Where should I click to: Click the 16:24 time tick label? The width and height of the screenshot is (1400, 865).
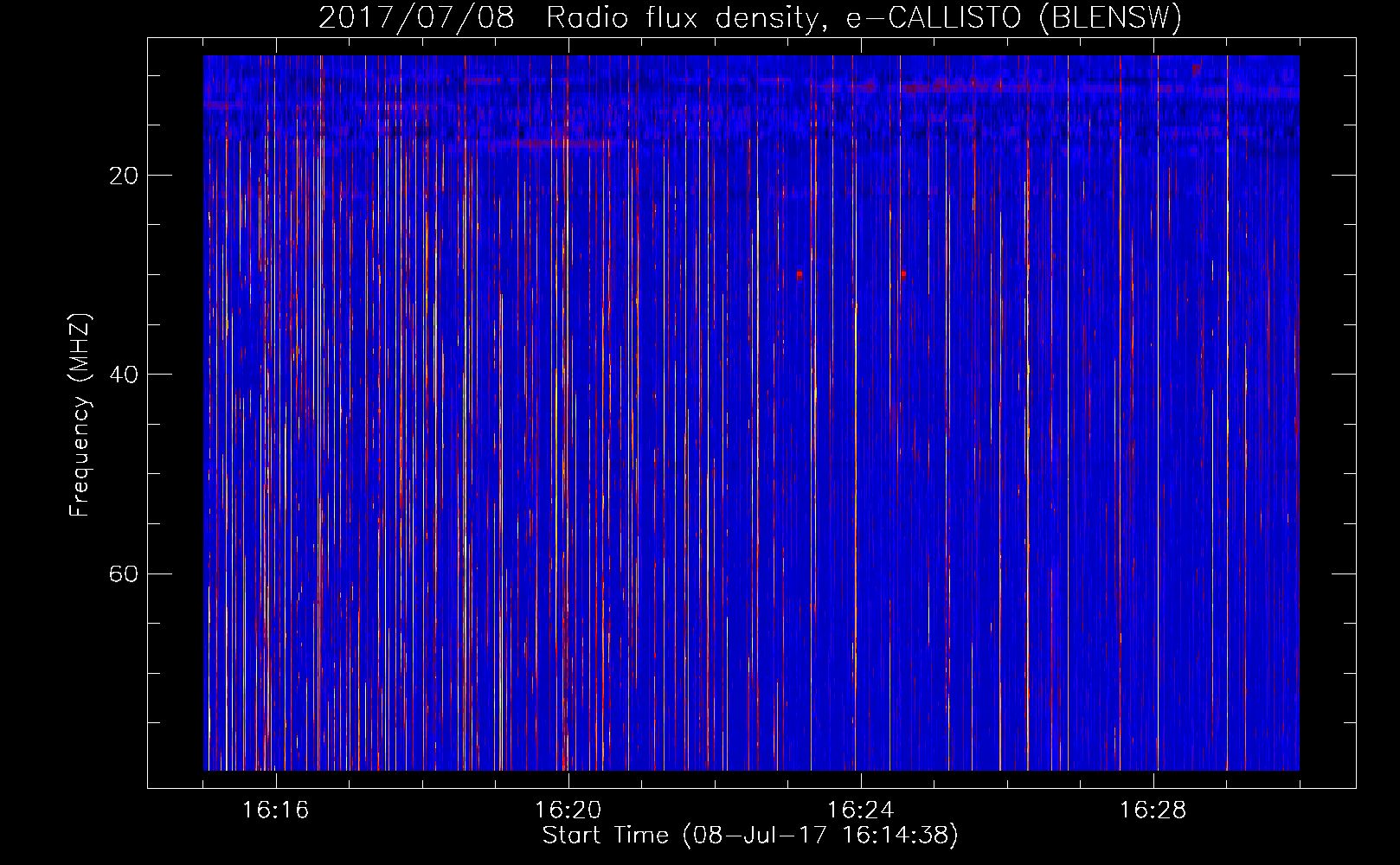pyautogui.click(x=860, y=811)
